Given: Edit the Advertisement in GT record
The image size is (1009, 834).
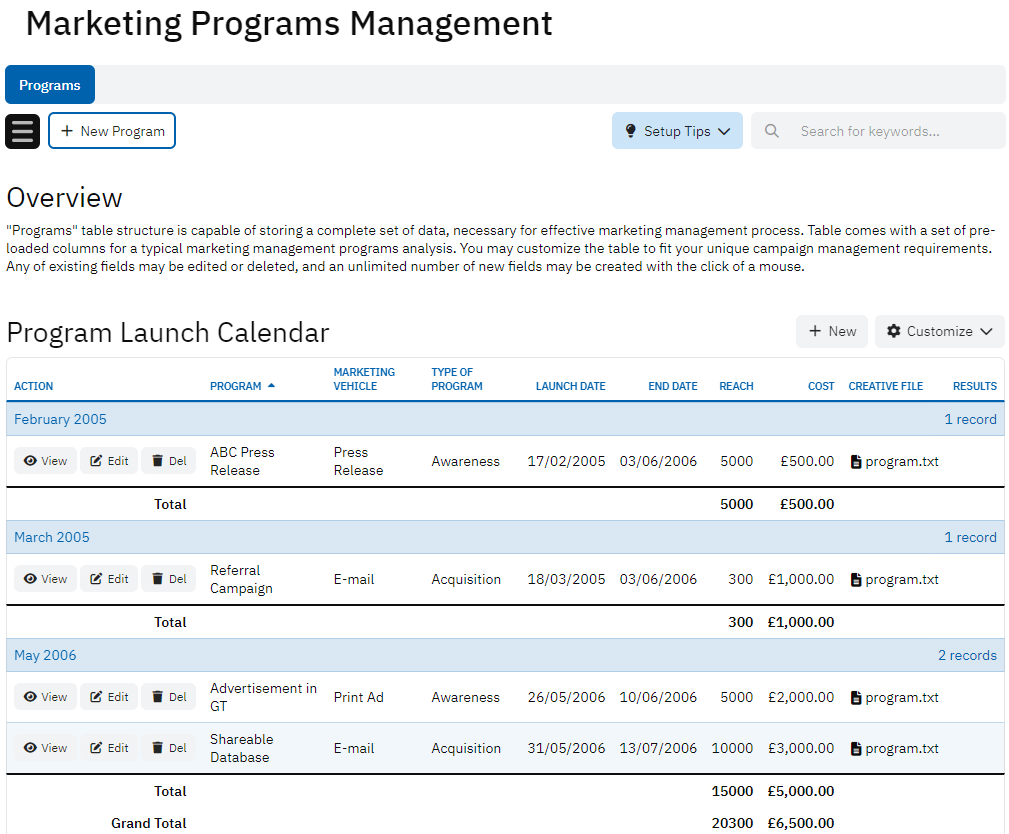Looking at the screenshot, I should [109, 697].
